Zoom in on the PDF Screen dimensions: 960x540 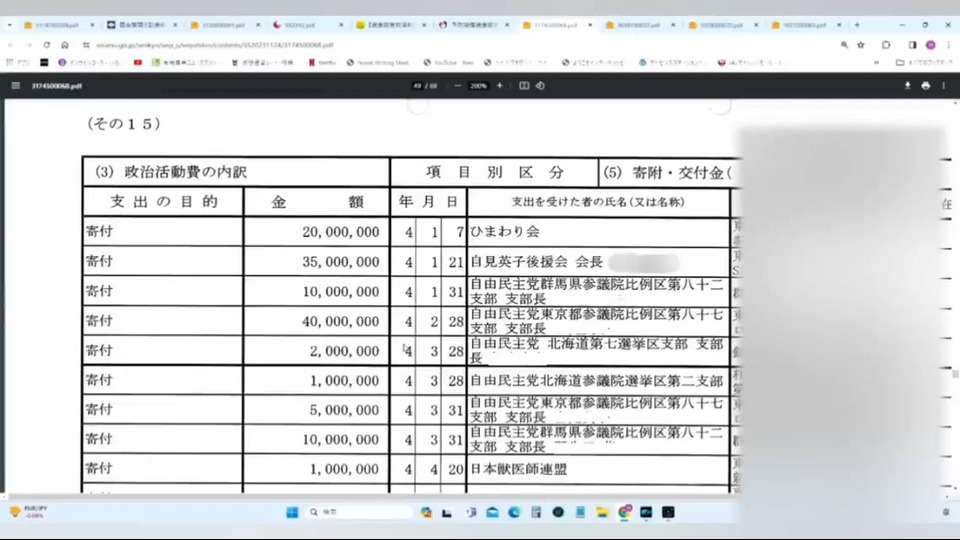(x=500, y=86)
